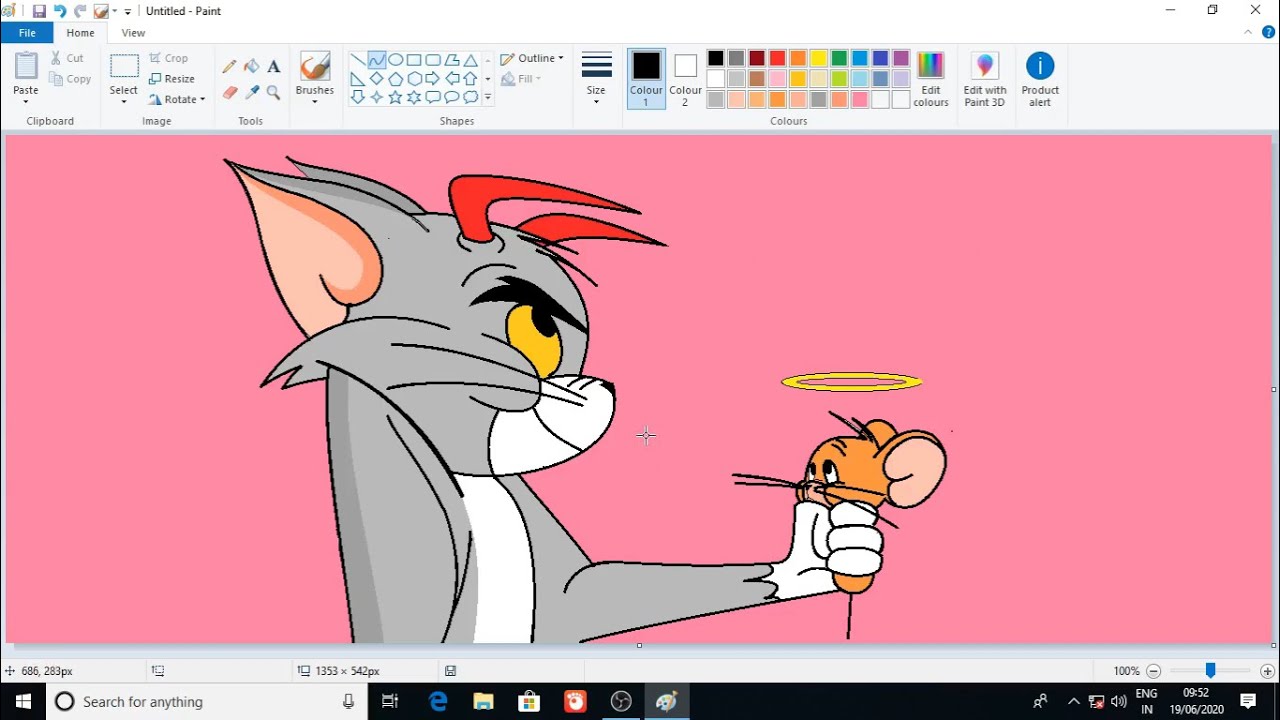Collapse the ribbon with chevron
Screen dimensions: 1280x720
(x=1248, y=32)
